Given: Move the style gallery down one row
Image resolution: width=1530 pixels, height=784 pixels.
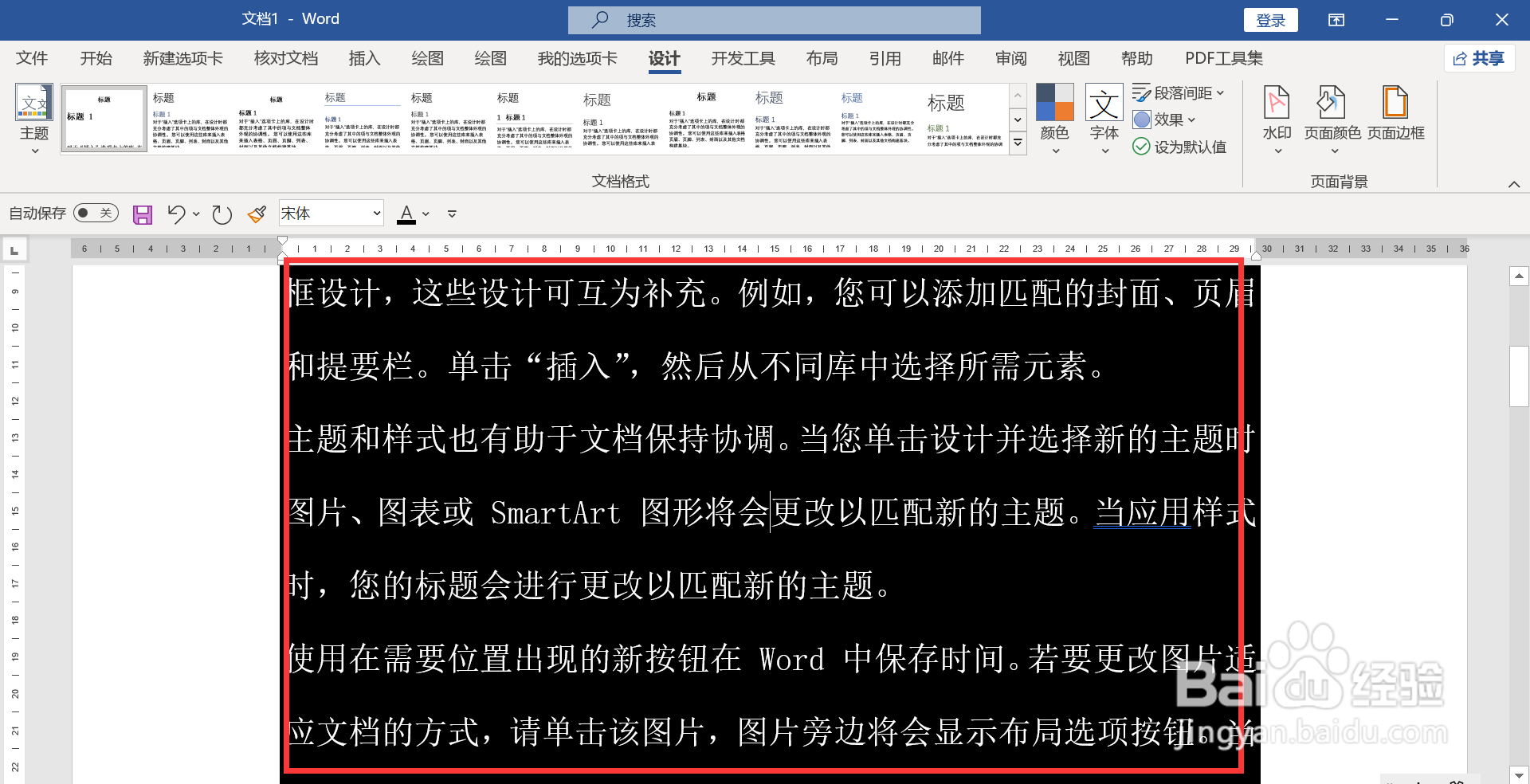Looking at the screenshot, I should pyautogui.click(x=1018, y=120).
